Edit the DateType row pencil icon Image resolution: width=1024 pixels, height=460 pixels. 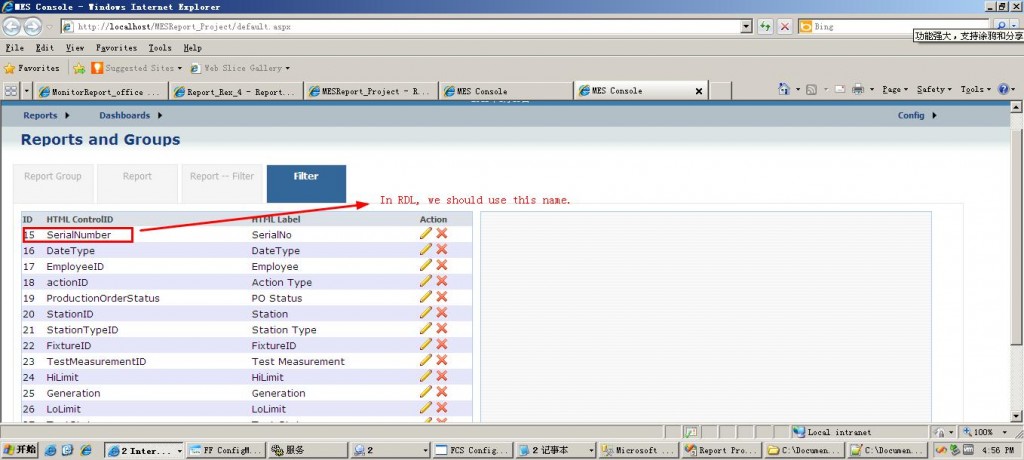click(x=426, y=249)
